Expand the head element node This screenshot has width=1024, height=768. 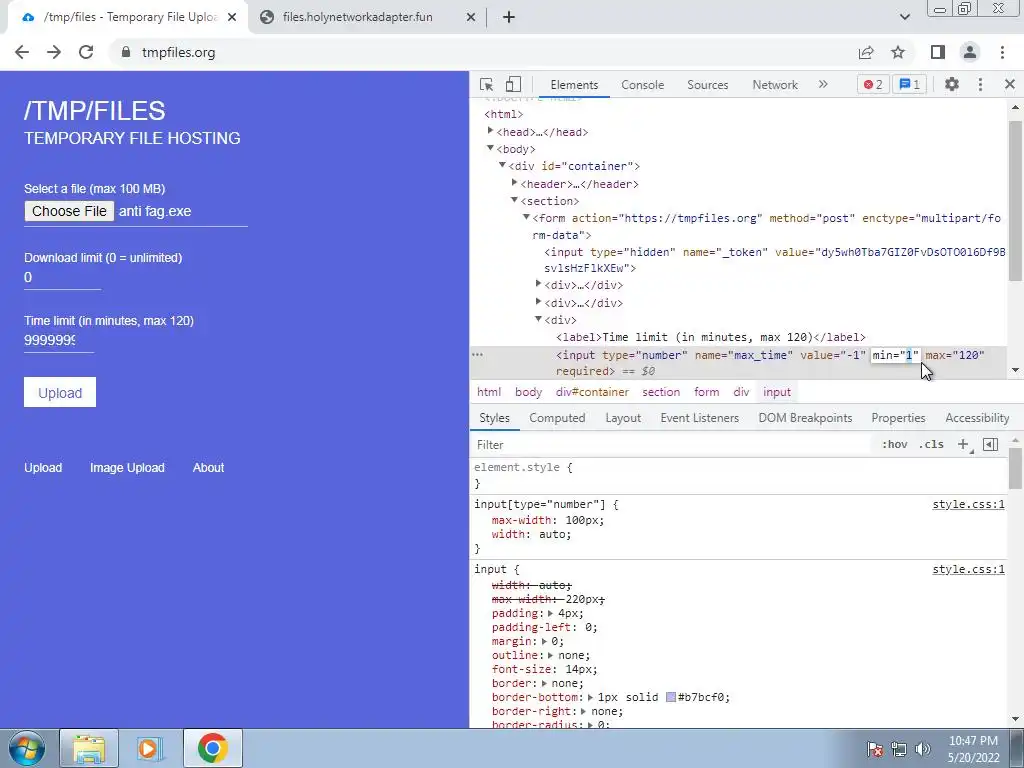(490, 131)
